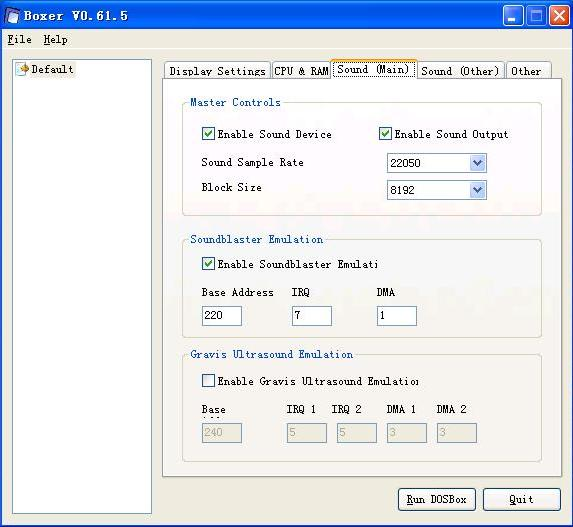Viewport: 573px width, 527px height.
Task: Switch to the Sound (Other) tab
Action: click(x=460, y=71)
